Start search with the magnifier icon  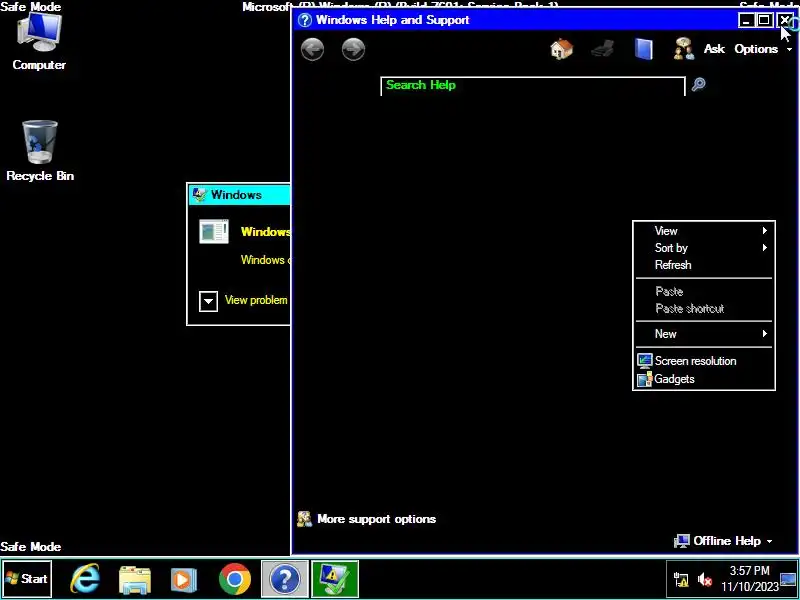click(698, 84)
